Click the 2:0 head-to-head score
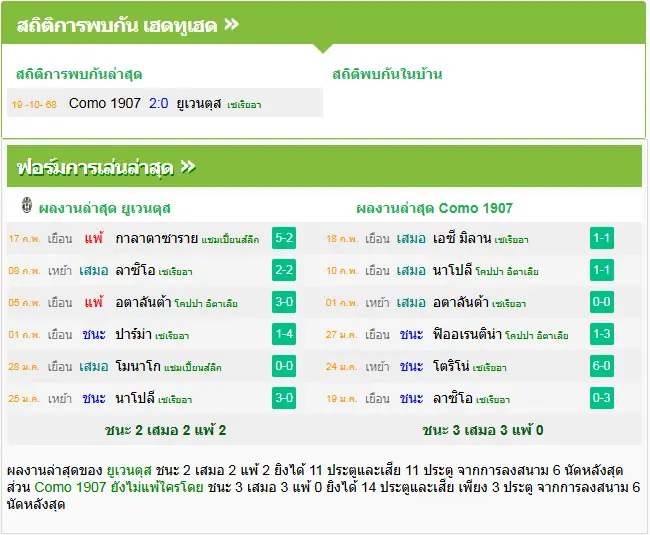Screen dimensions: 650x535 (159, 103)
